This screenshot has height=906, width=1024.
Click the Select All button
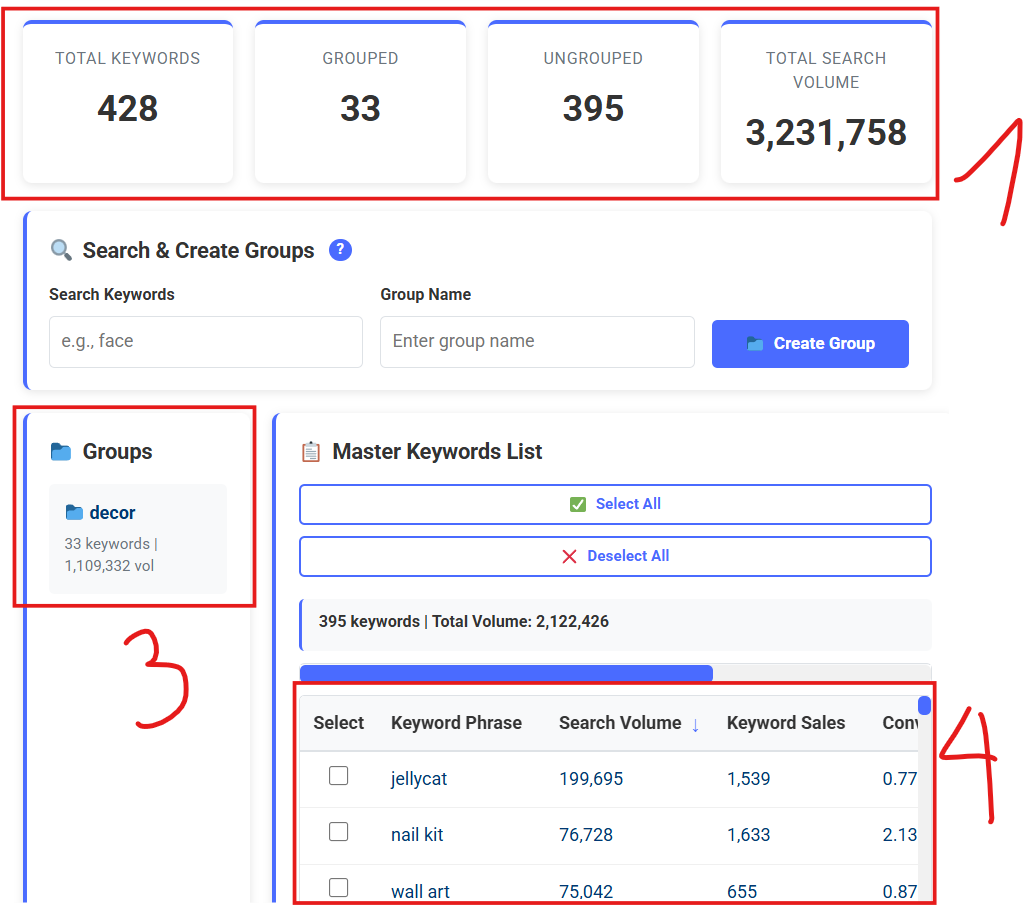[615, 504]
